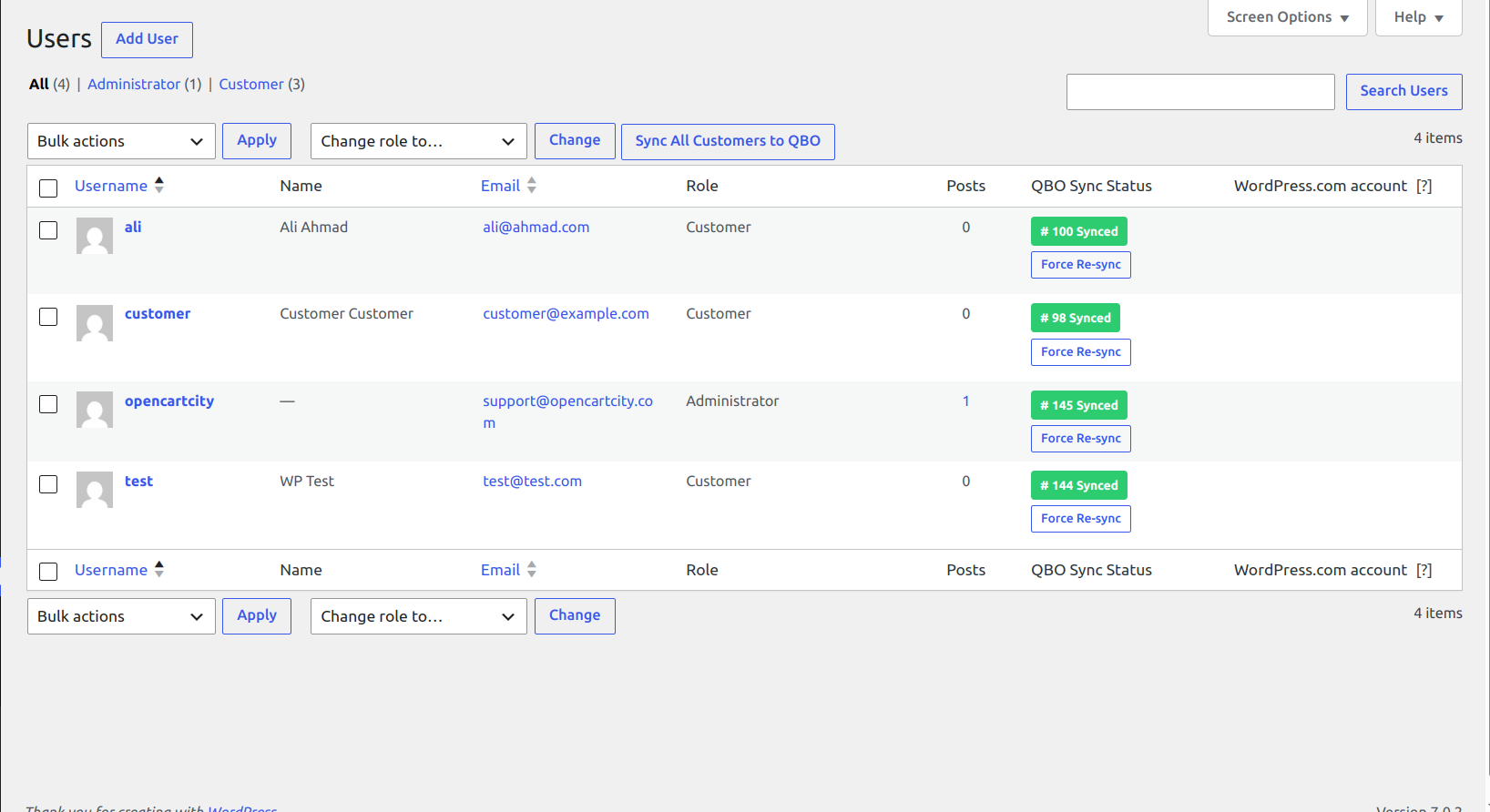Force Re-sync for user customer
The image size is (1490, 812).
[x=1081, y=352]
